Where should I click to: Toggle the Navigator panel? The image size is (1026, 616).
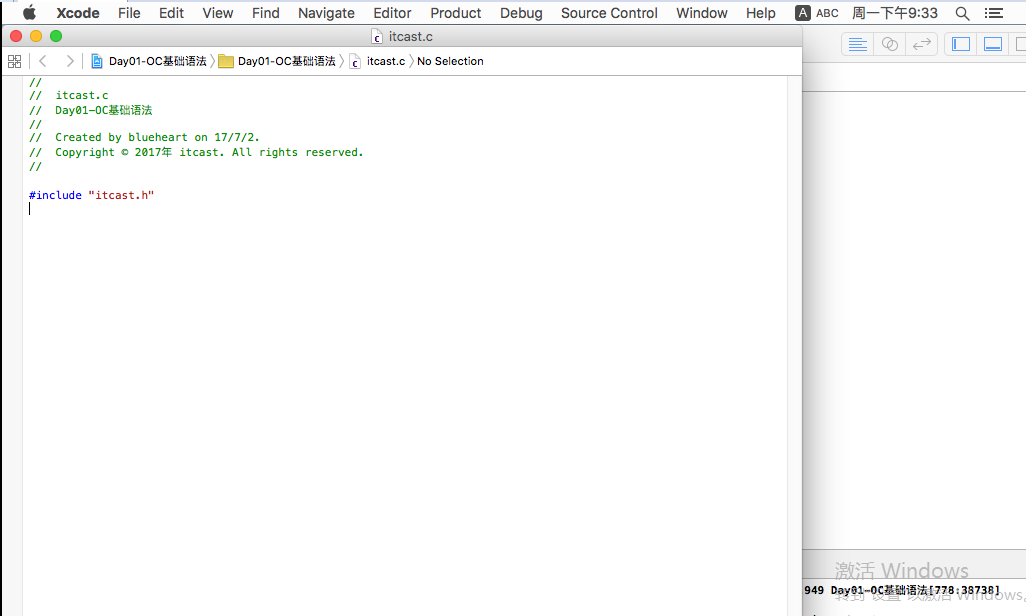(x=961, y=45)
